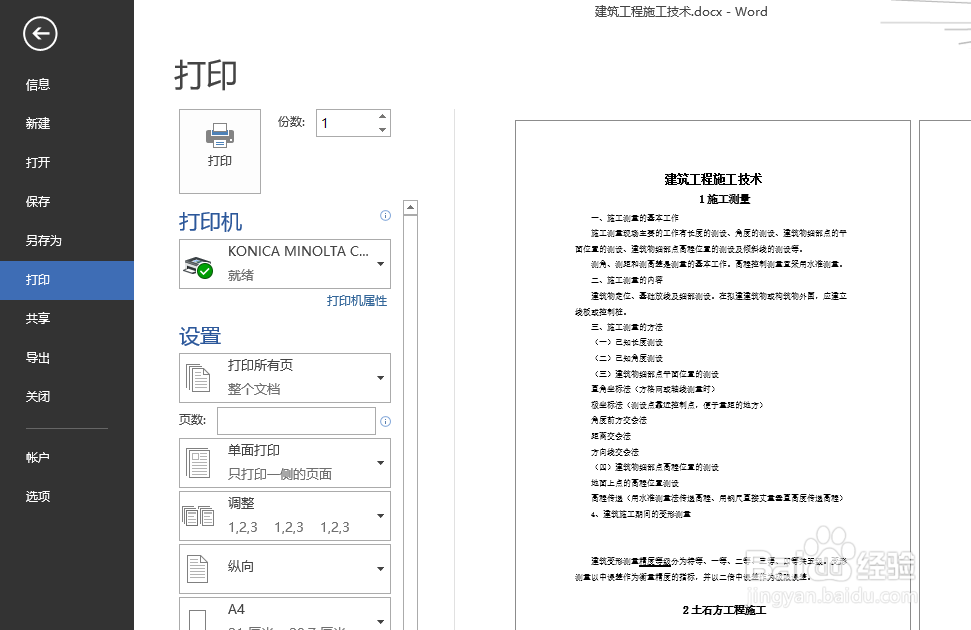The image size is (971, 630).
Task: Click the 建筑工程施工技术 title in preview
Action: click(x=713, y=180)
